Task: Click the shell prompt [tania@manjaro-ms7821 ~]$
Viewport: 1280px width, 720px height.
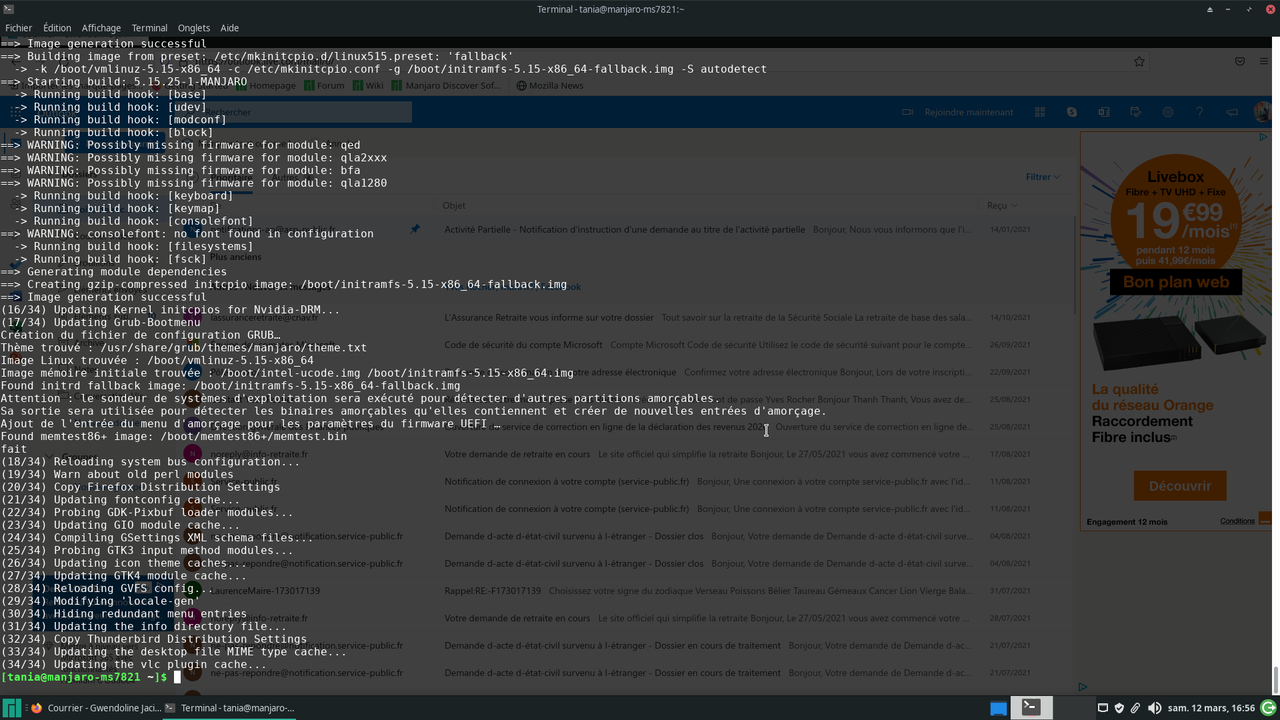Action: 84,677
